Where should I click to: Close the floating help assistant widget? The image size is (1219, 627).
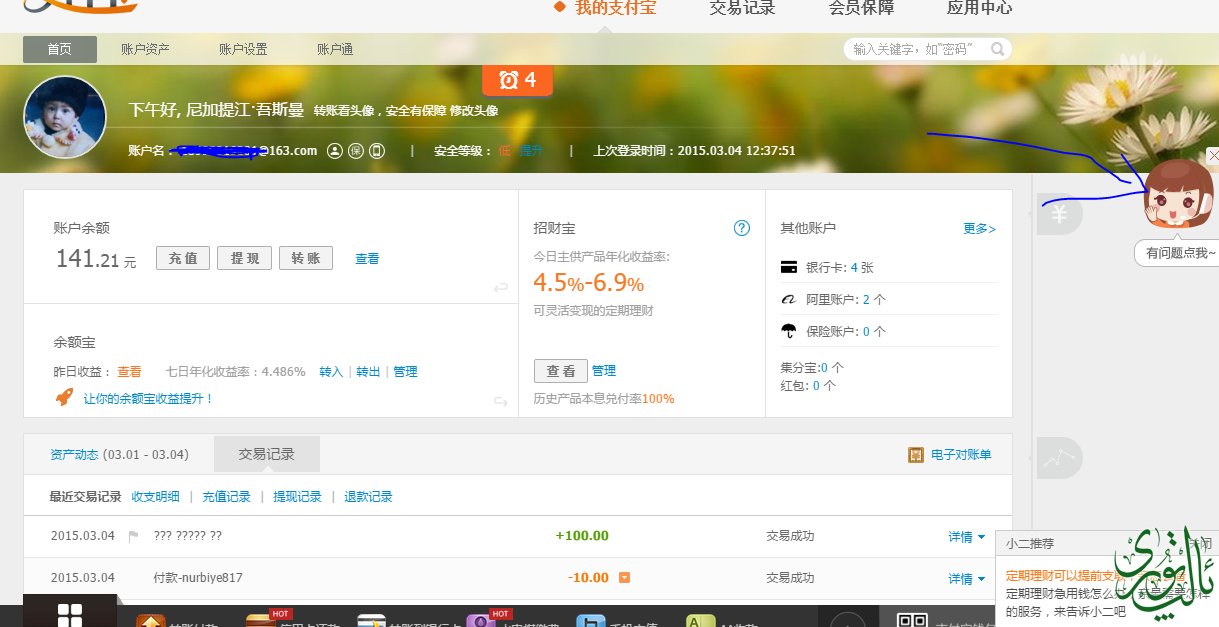point(1213,155)
